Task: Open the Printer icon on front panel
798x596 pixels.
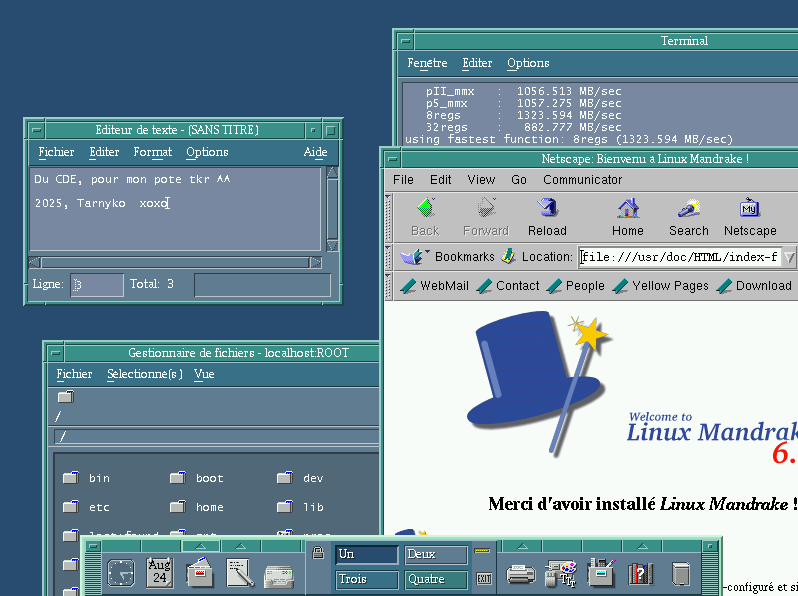Action: (x=521, y=574)
